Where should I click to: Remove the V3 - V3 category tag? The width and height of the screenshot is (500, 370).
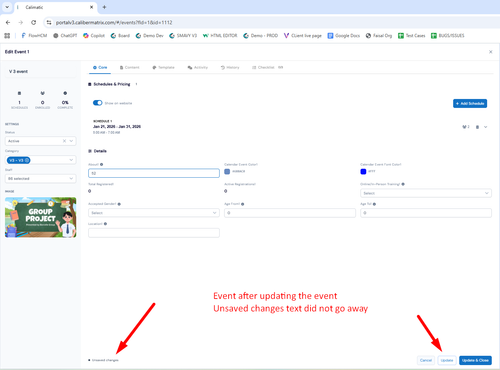tap(27, 160)
